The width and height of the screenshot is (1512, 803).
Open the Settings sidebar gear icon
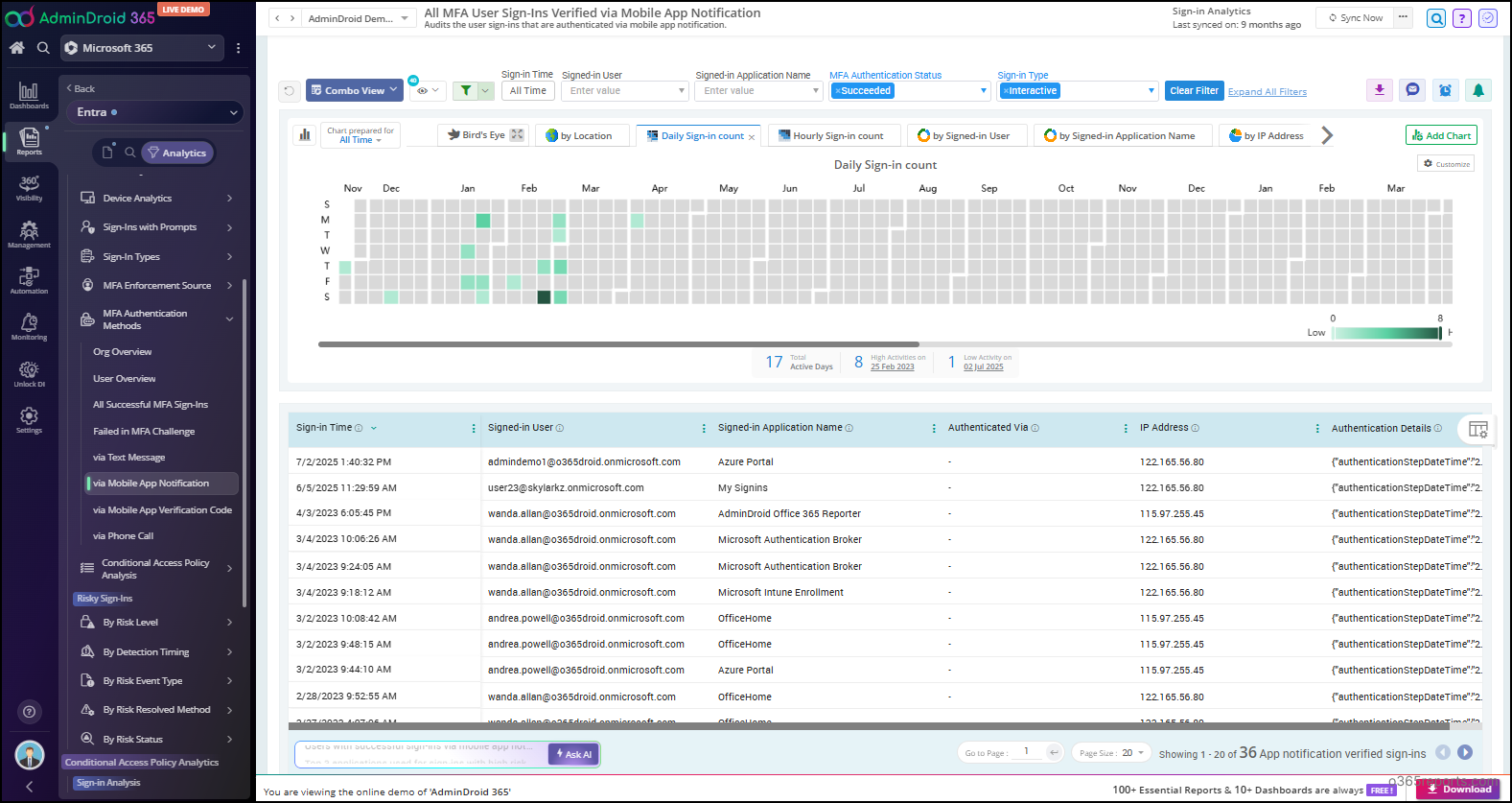(29, 419)
